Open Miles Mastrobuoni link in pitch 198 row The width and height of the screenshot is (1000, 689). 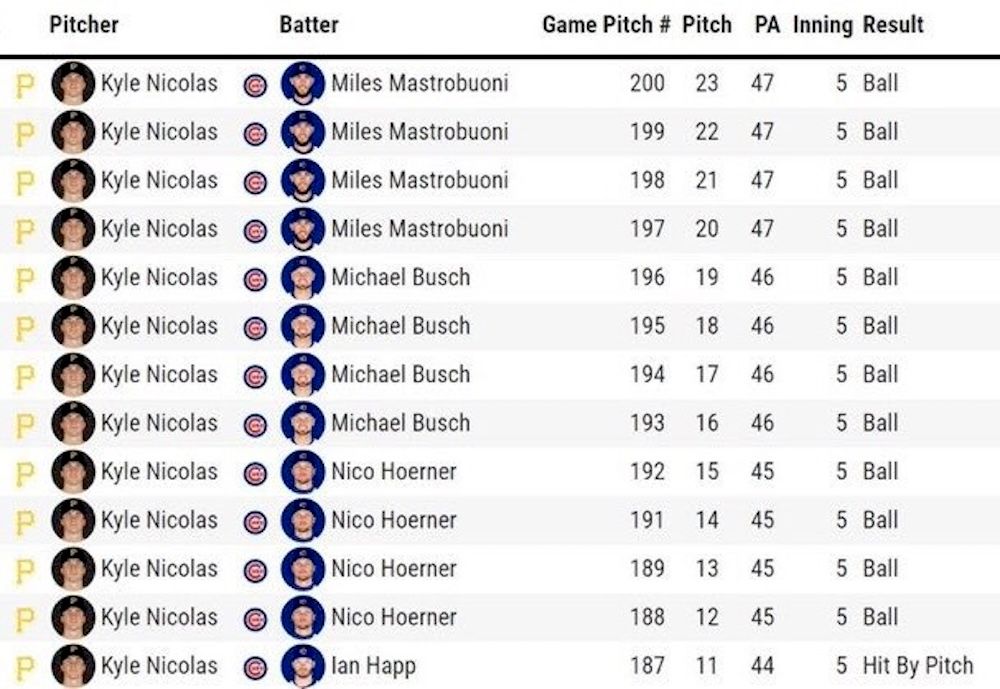420,181
